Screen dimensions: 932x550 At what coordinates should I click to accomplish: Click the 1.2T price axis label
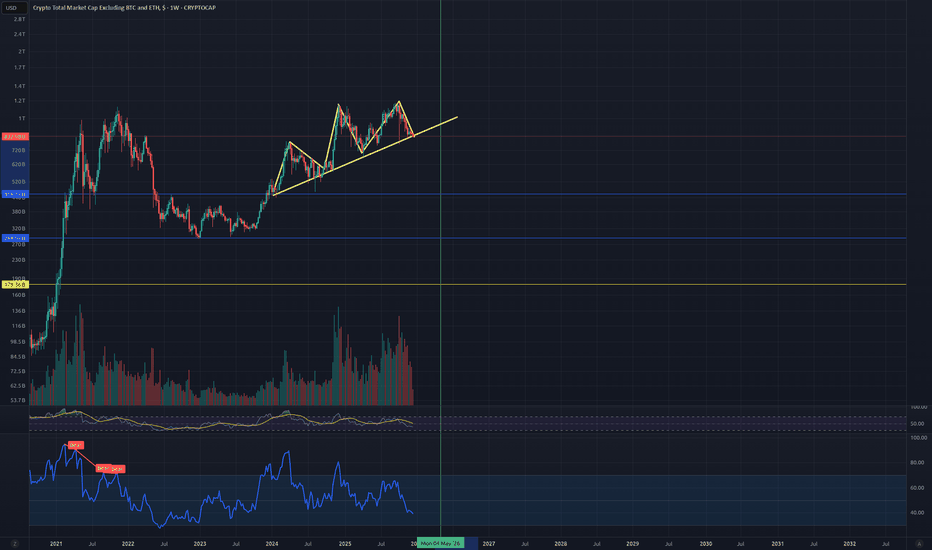[20, 101]
